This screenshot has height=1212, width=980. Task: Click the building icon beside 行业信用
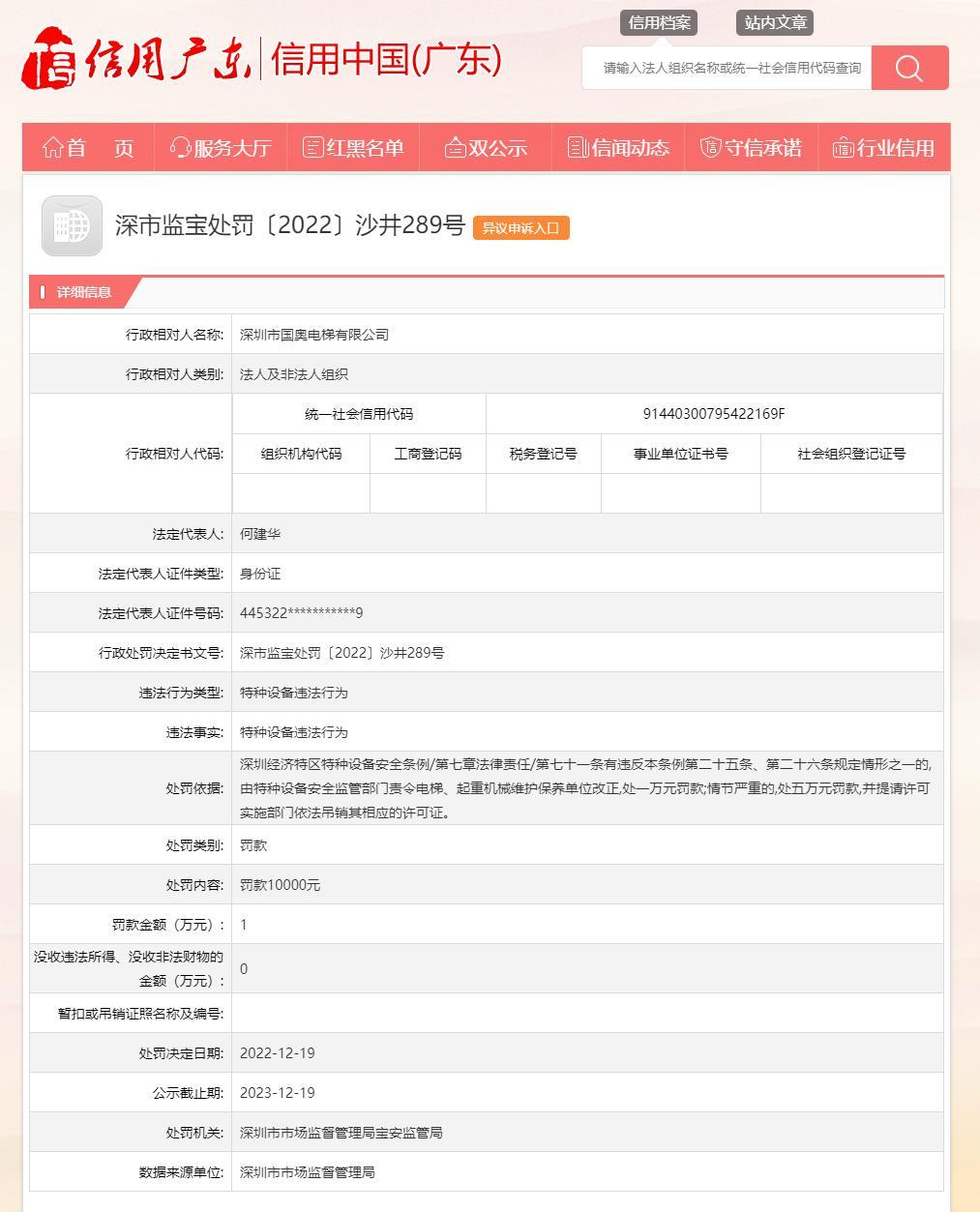pyautogui.click(x=843, y=148)
